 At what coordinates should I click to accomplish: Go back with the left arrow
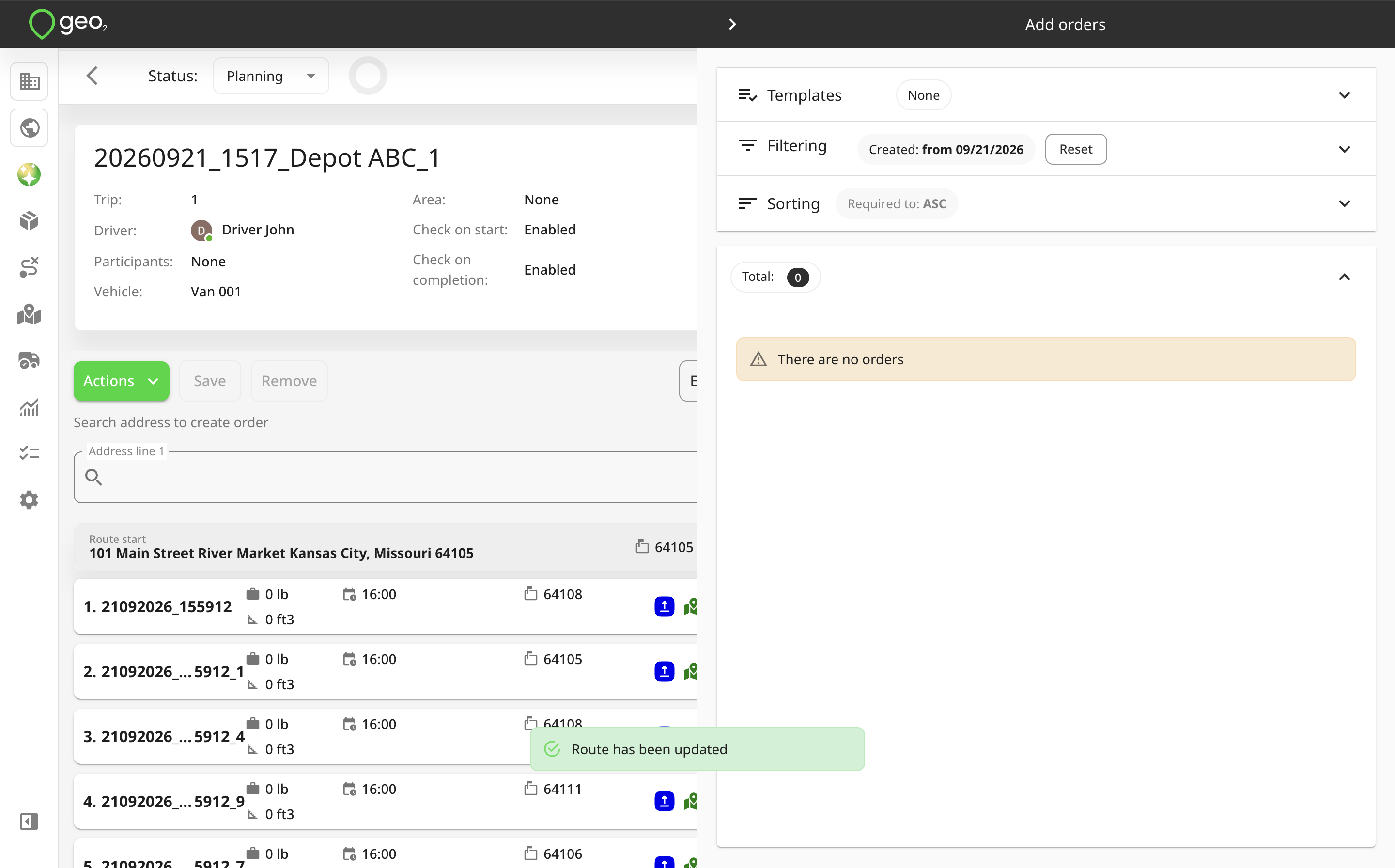click(x=92, y=75)
